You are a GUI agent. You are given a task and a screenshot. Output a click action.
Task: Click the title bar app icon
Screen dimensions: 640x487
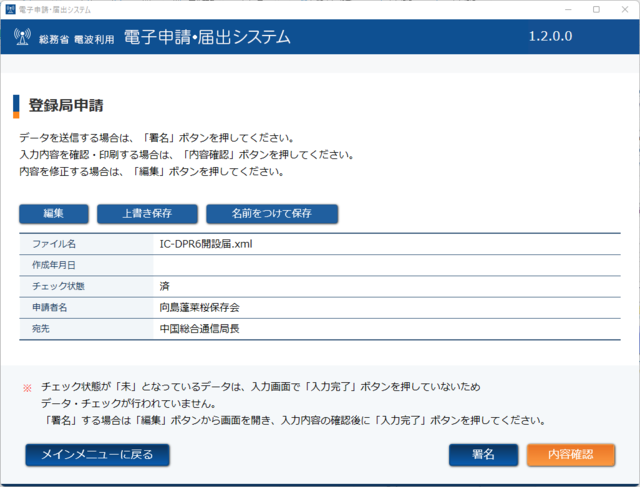(10, 9)
